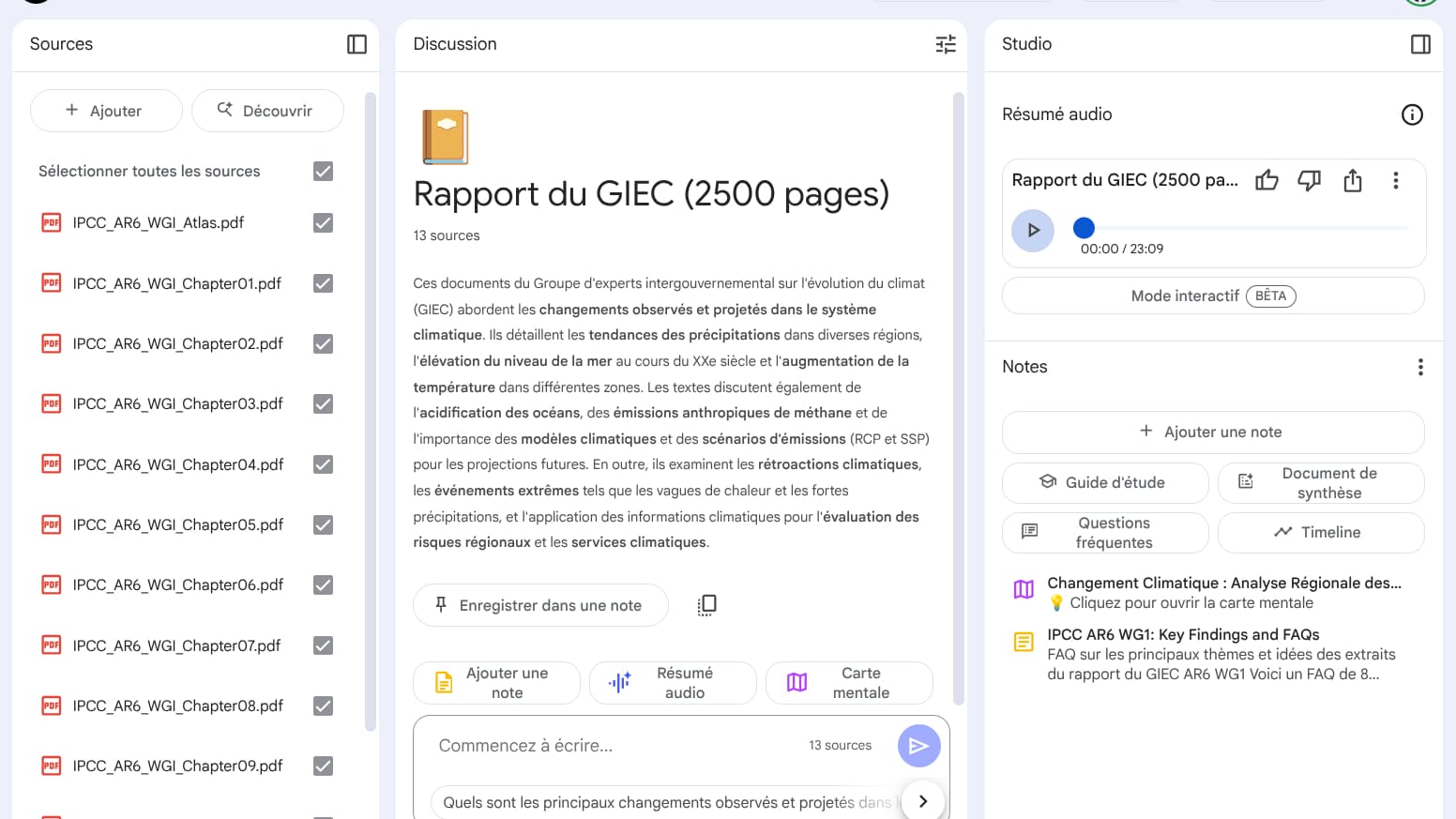This screenshot has width=1456, height=819.
Task: Click the audio progress slider knob
Action: [1084, 228]
